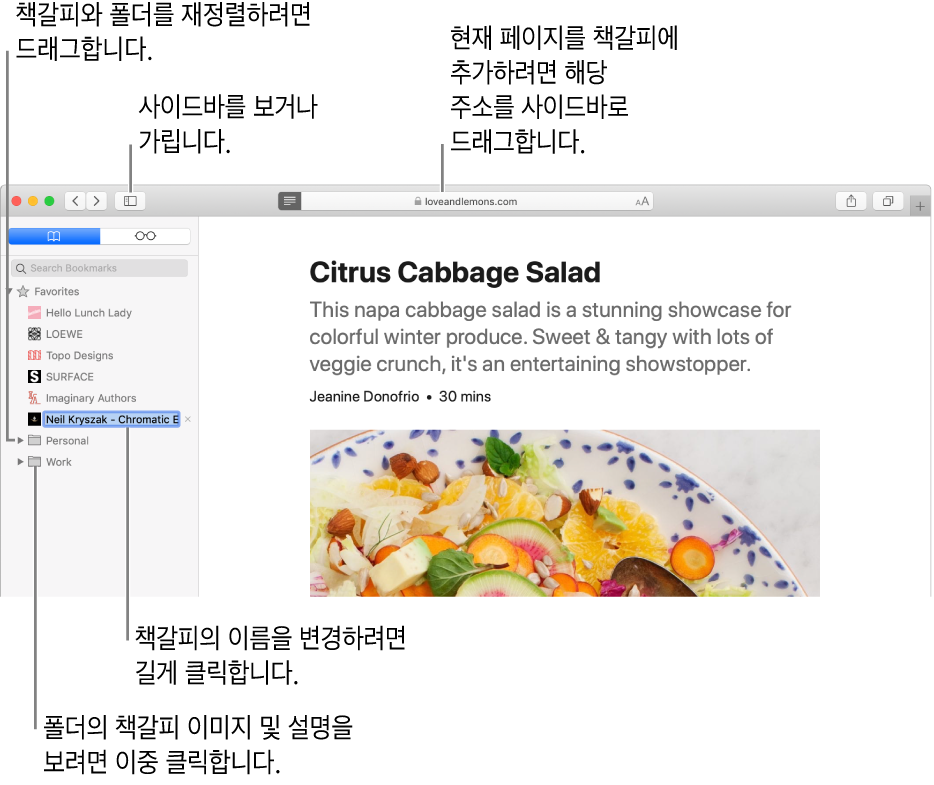934x785 pixels.
Task: Click the LOEWE favicon
Action: [x=35, y=334]
